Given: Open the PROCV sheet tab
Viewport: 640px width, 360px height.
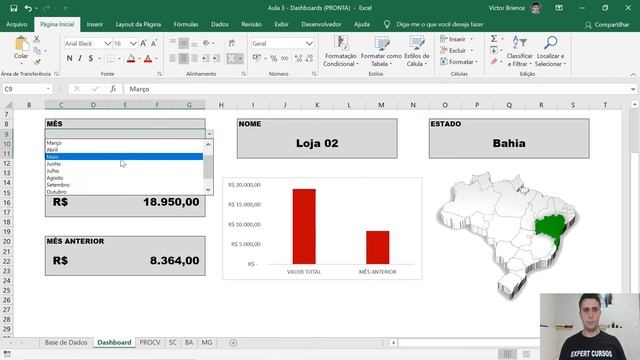Looking at the screenshot, I should click(x=150, y=342).
